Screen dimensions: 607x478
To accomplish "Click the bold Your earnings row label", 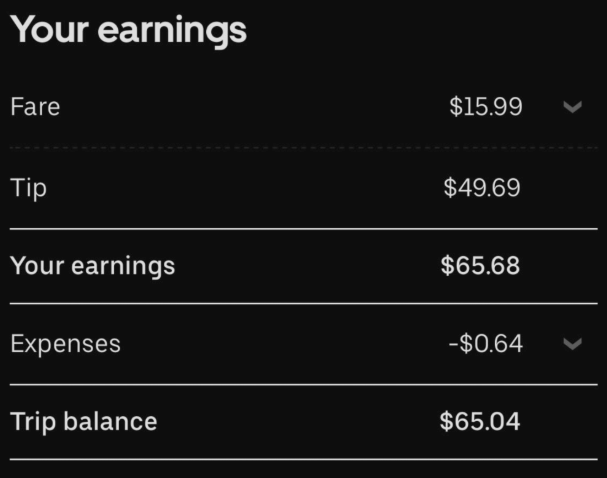I will pos(92,266).
